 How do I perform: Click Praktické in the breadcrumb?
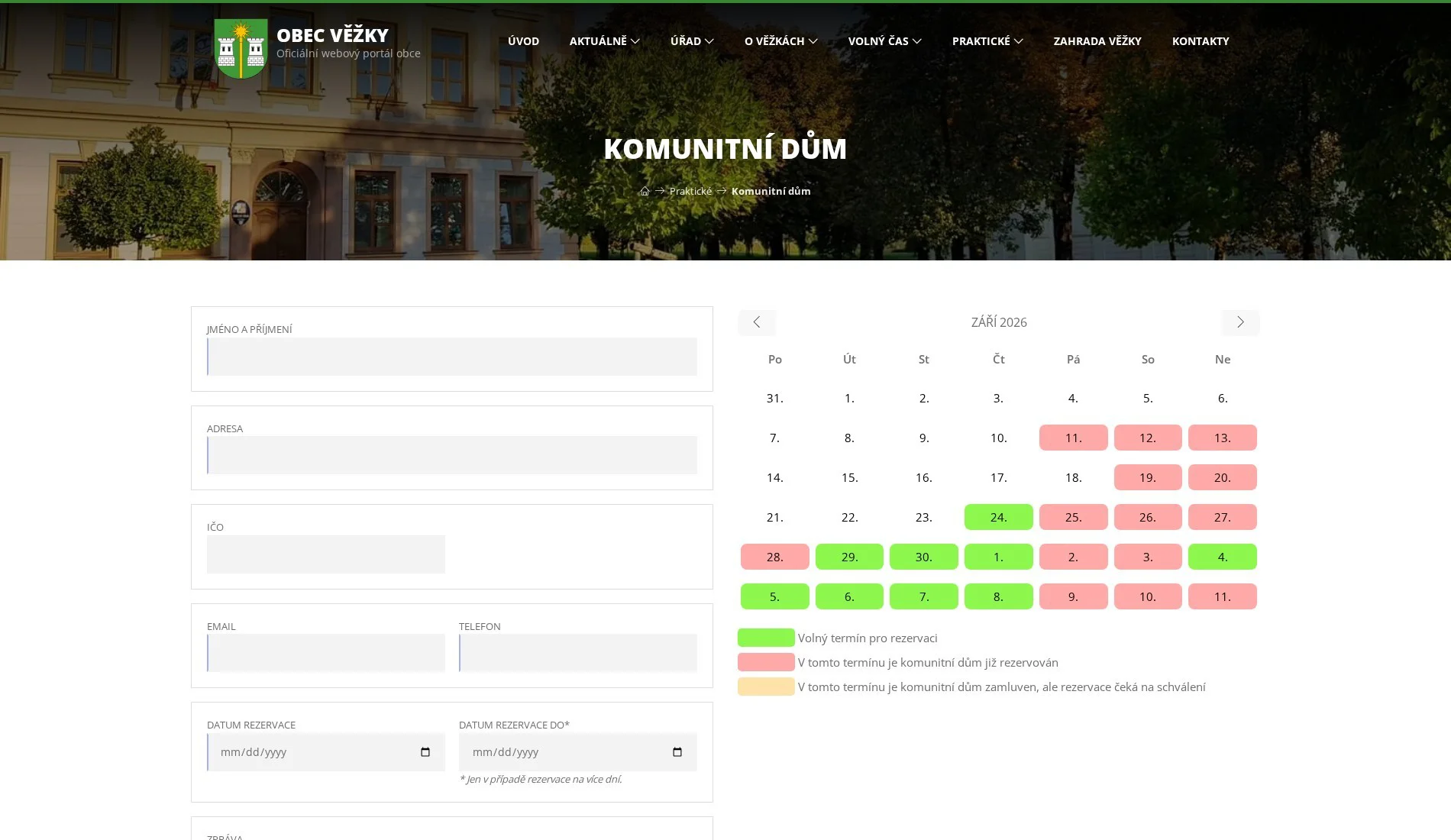point(690,191)
